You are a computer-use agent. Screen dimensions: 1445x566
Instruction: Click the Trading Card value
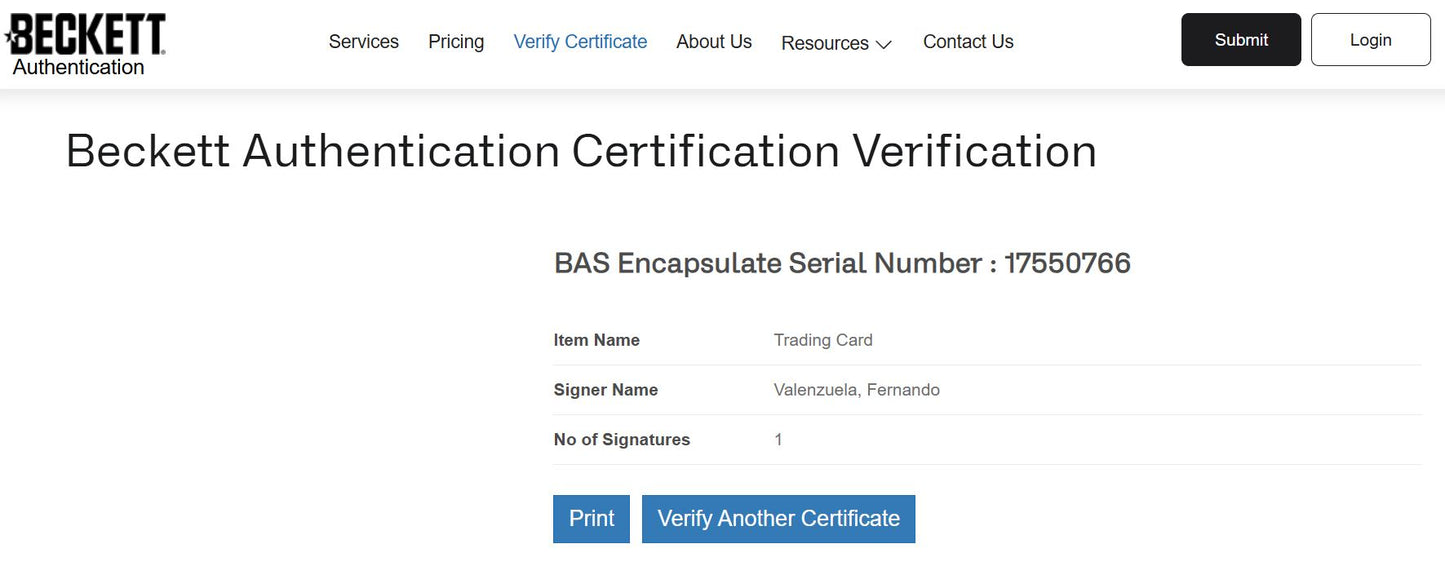(x=823, y=340)
